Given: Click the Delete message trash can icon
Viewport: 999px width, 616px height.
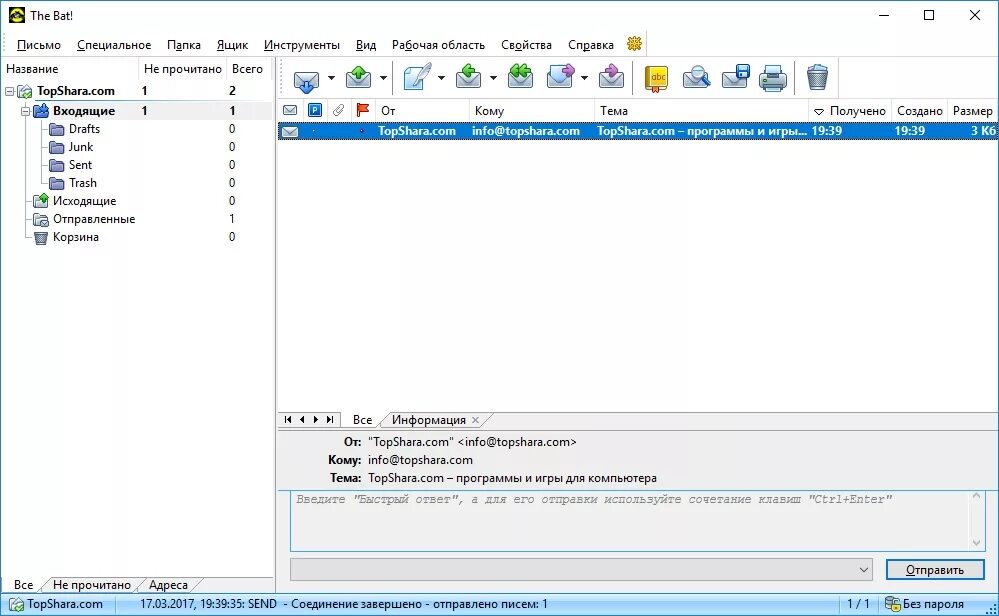Looking at the screenshot, I should click(x=817, y=78).
